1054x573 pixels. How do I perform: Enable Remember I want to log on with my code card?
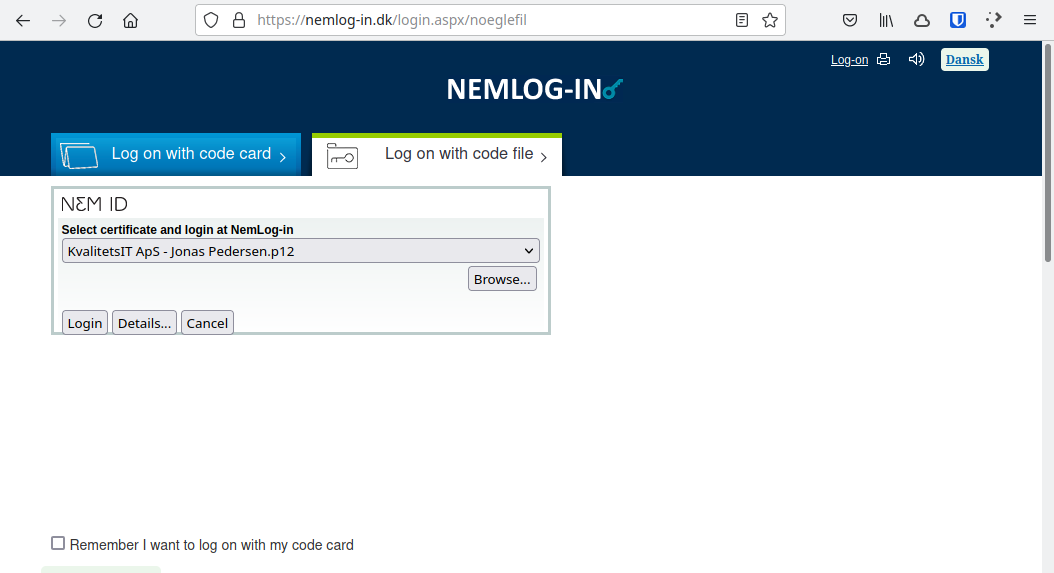58,543
